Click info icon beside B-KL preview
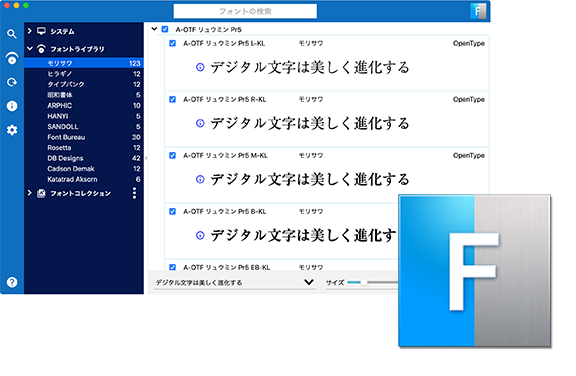Screen dimensions: 576x376 [x=200, y=235]
